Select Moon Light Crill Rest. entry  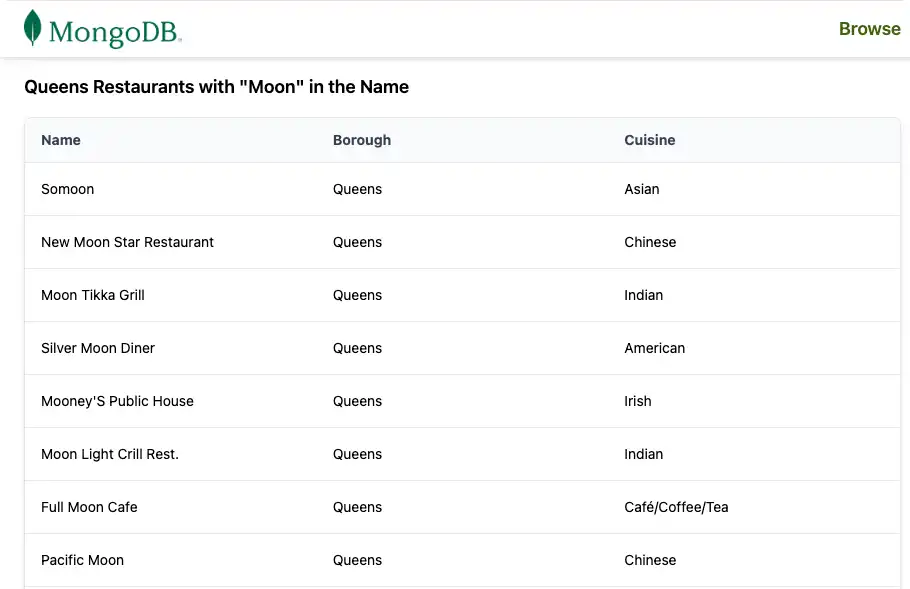pyautogui.click(x=110, y=454)
